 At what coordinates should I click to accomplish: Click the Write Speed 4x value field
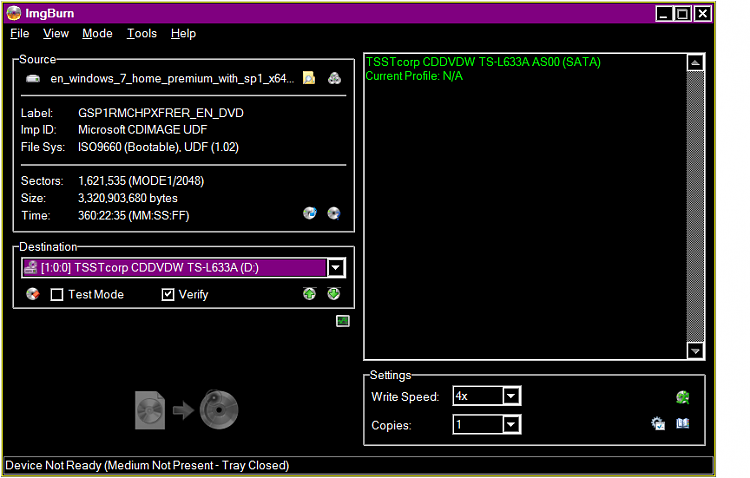click(478, 396)
